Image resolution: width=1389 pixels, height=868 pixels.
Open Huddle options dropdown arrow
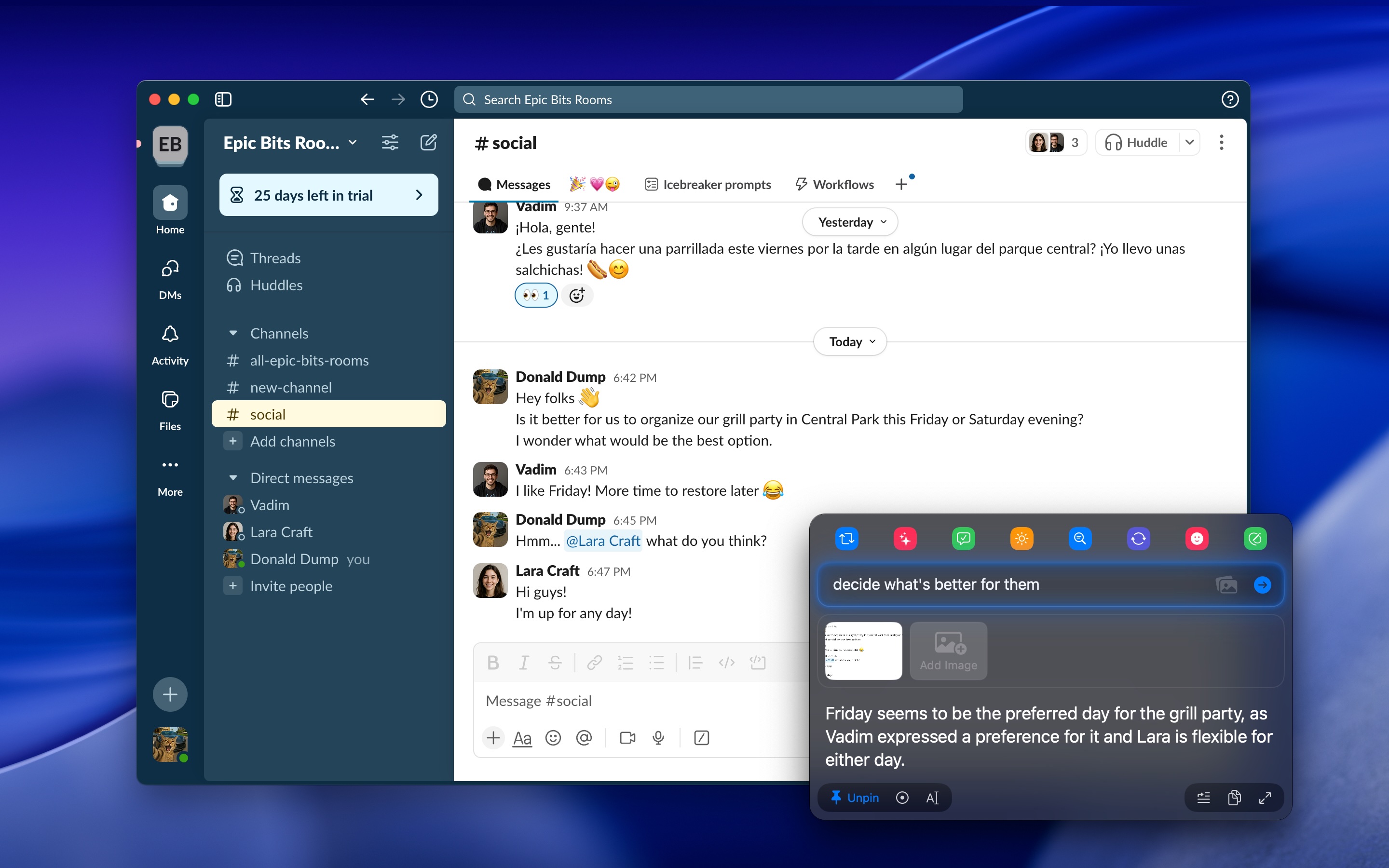tap(1189, 142)
